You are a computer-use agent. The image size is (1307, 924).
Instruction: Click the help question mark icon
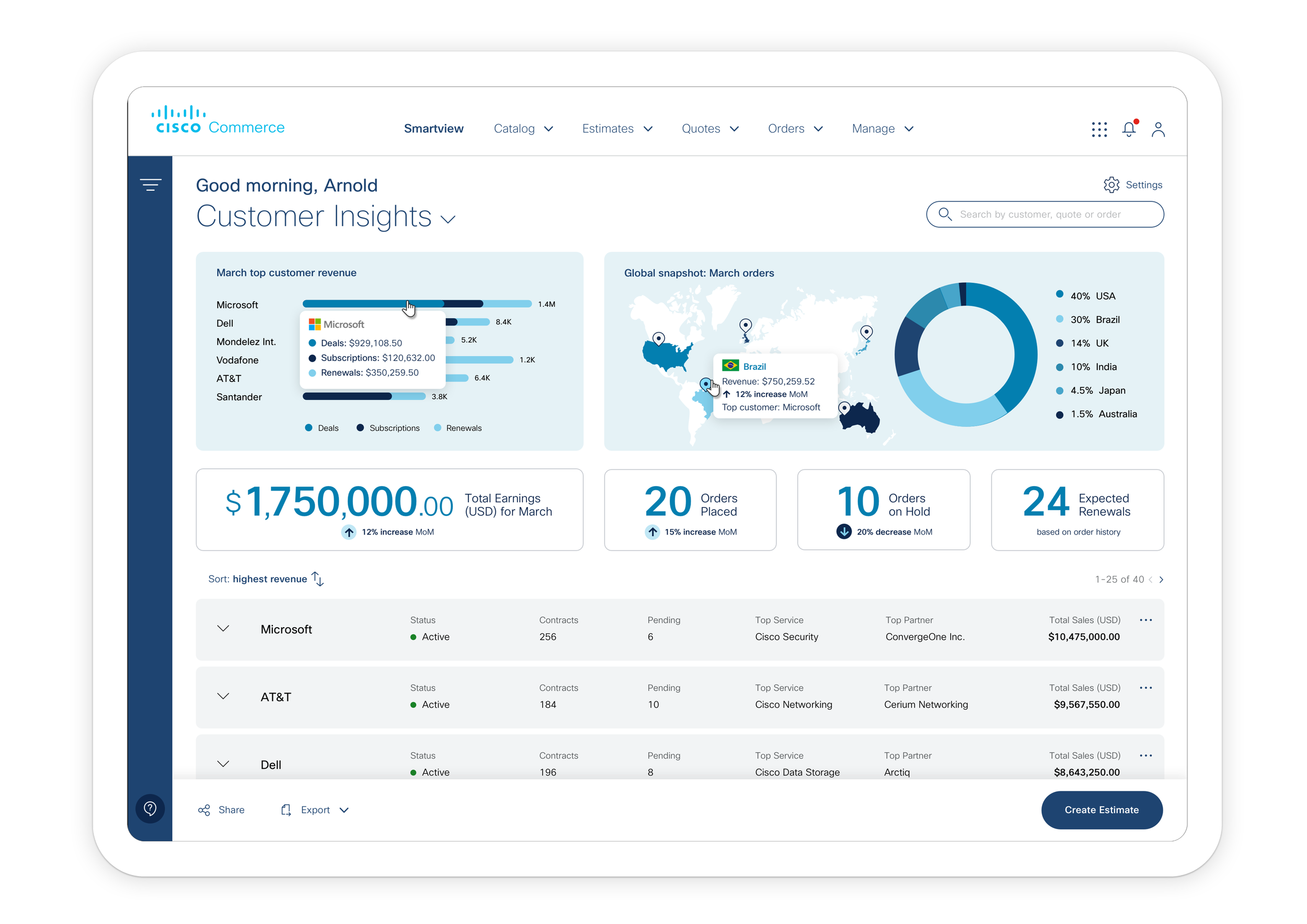click(x=150, y=809)
